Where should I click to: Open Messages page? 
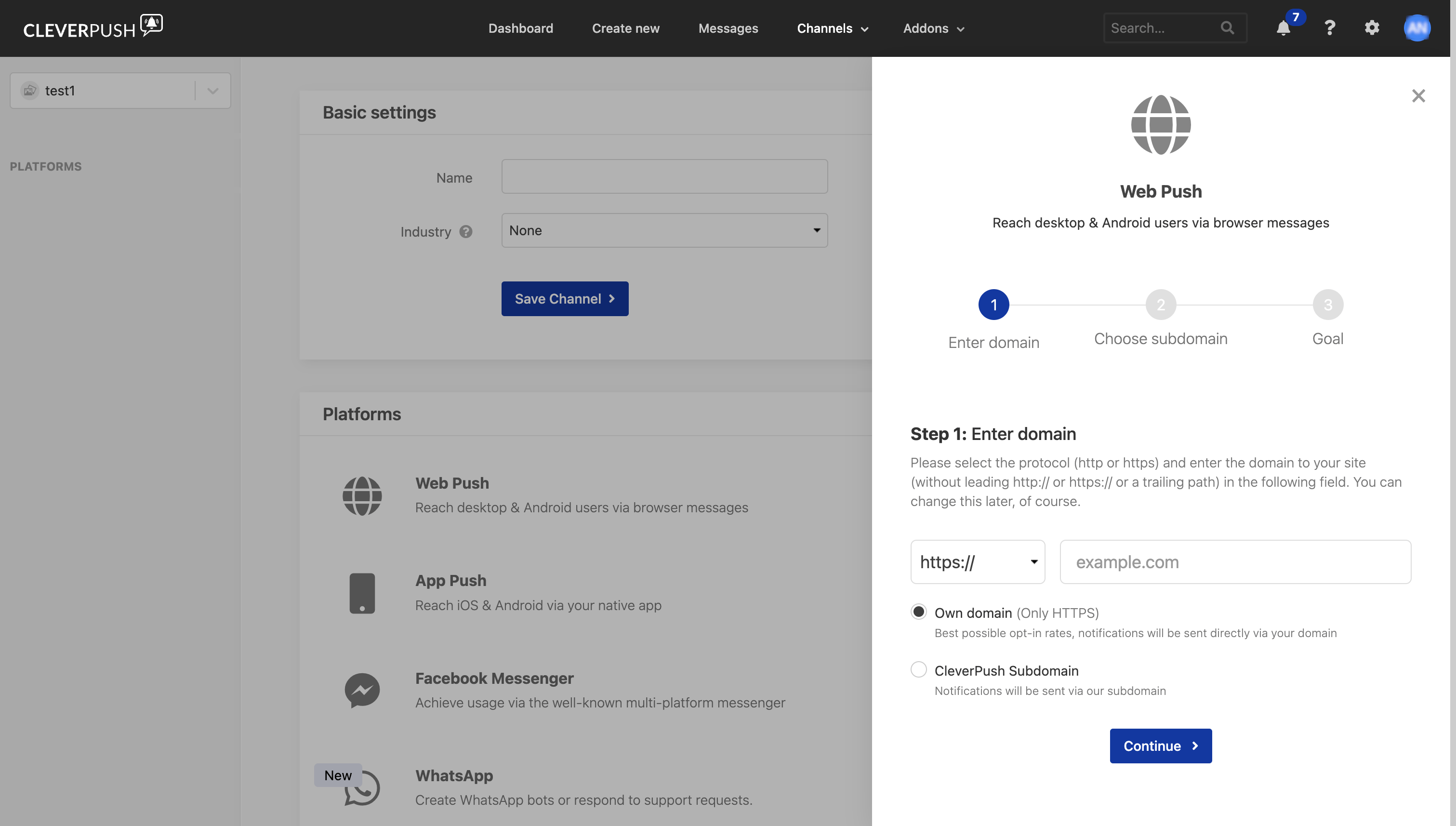click(x=728, y=28)
